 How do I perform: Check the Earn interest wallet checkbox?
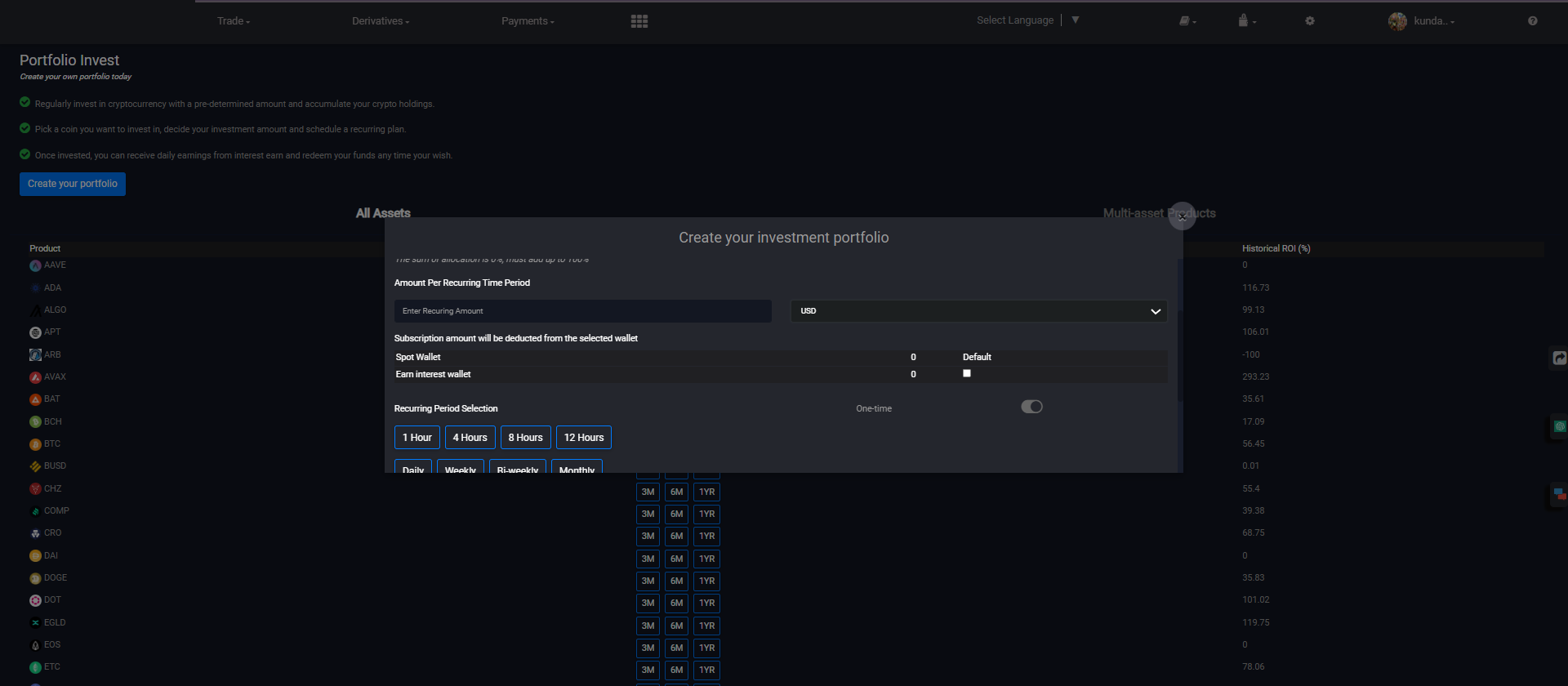click(x=967, y=373)
